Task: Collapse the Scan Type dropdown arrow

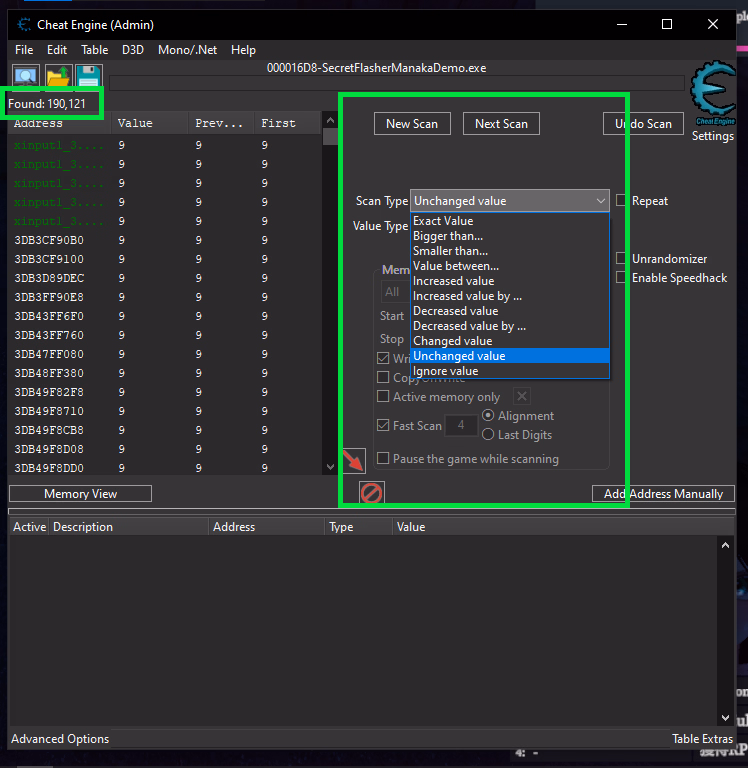Action: click(x=601, y=201)
